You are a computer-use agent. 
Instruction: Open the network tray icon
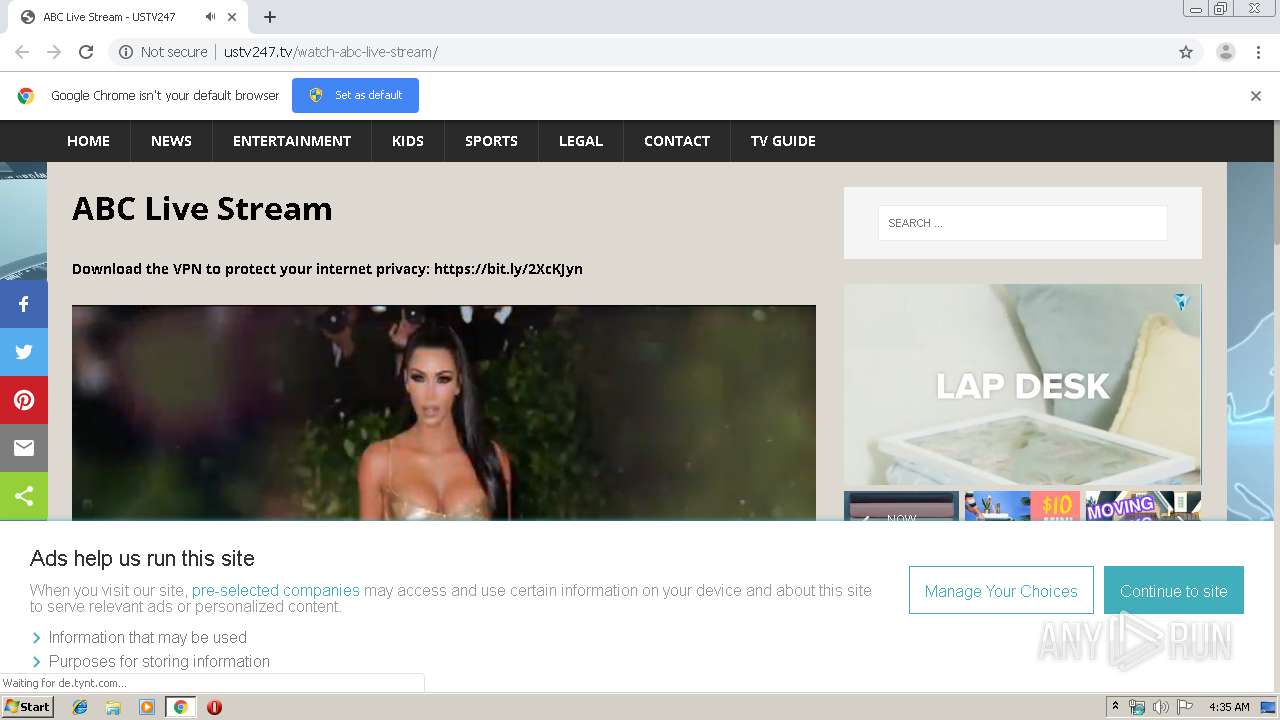[x=1137, y=707]
